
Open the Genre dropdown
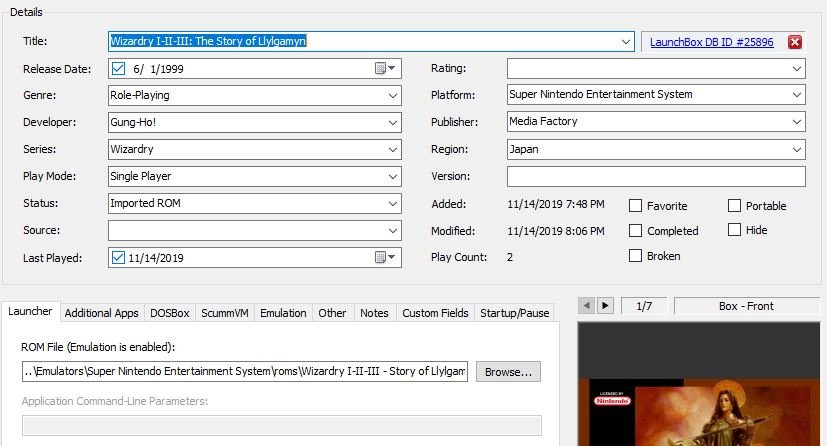[392, 95]
